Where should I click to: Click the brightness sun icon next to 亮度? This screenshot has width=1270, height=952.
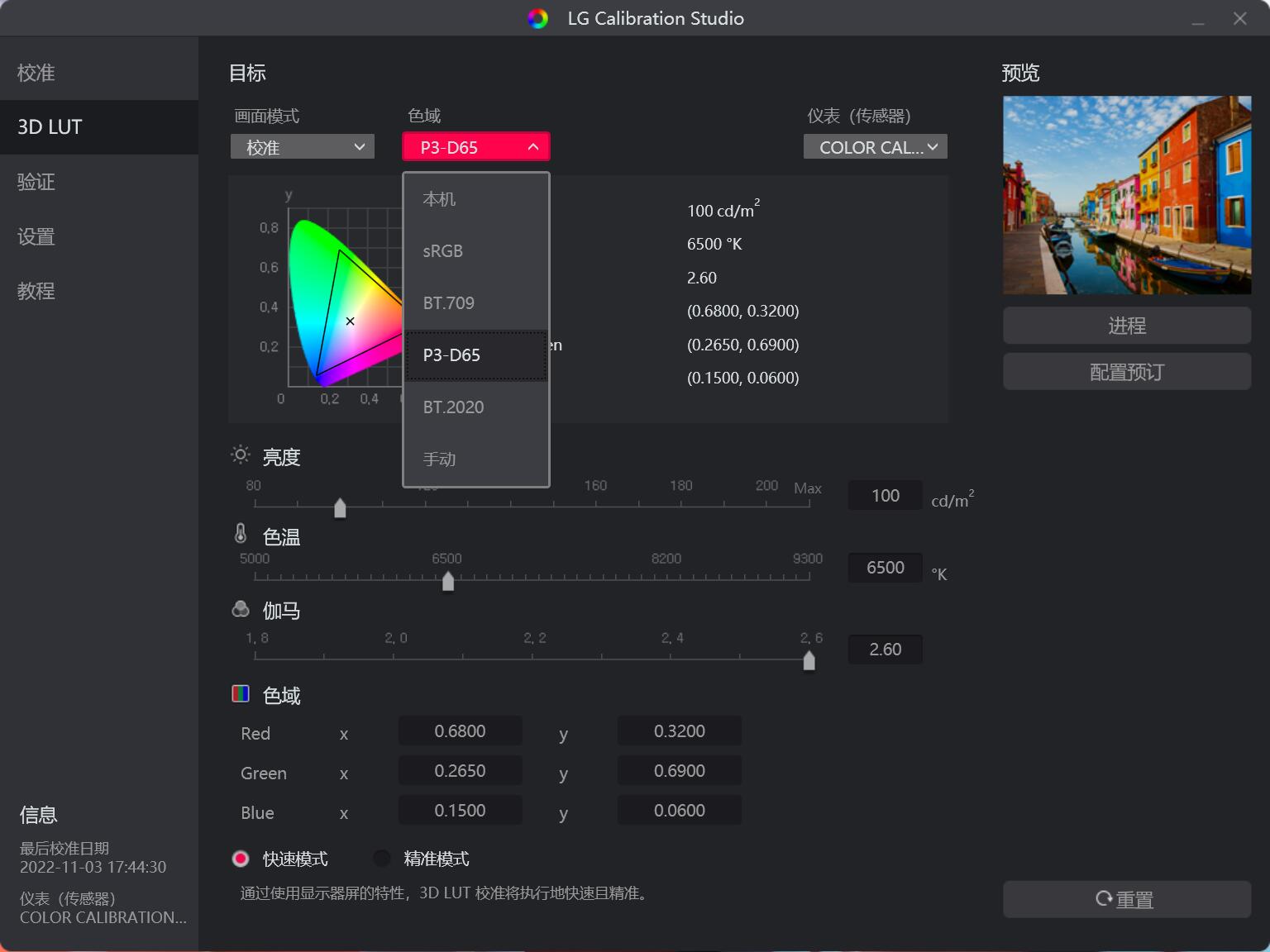click(240, 455)
